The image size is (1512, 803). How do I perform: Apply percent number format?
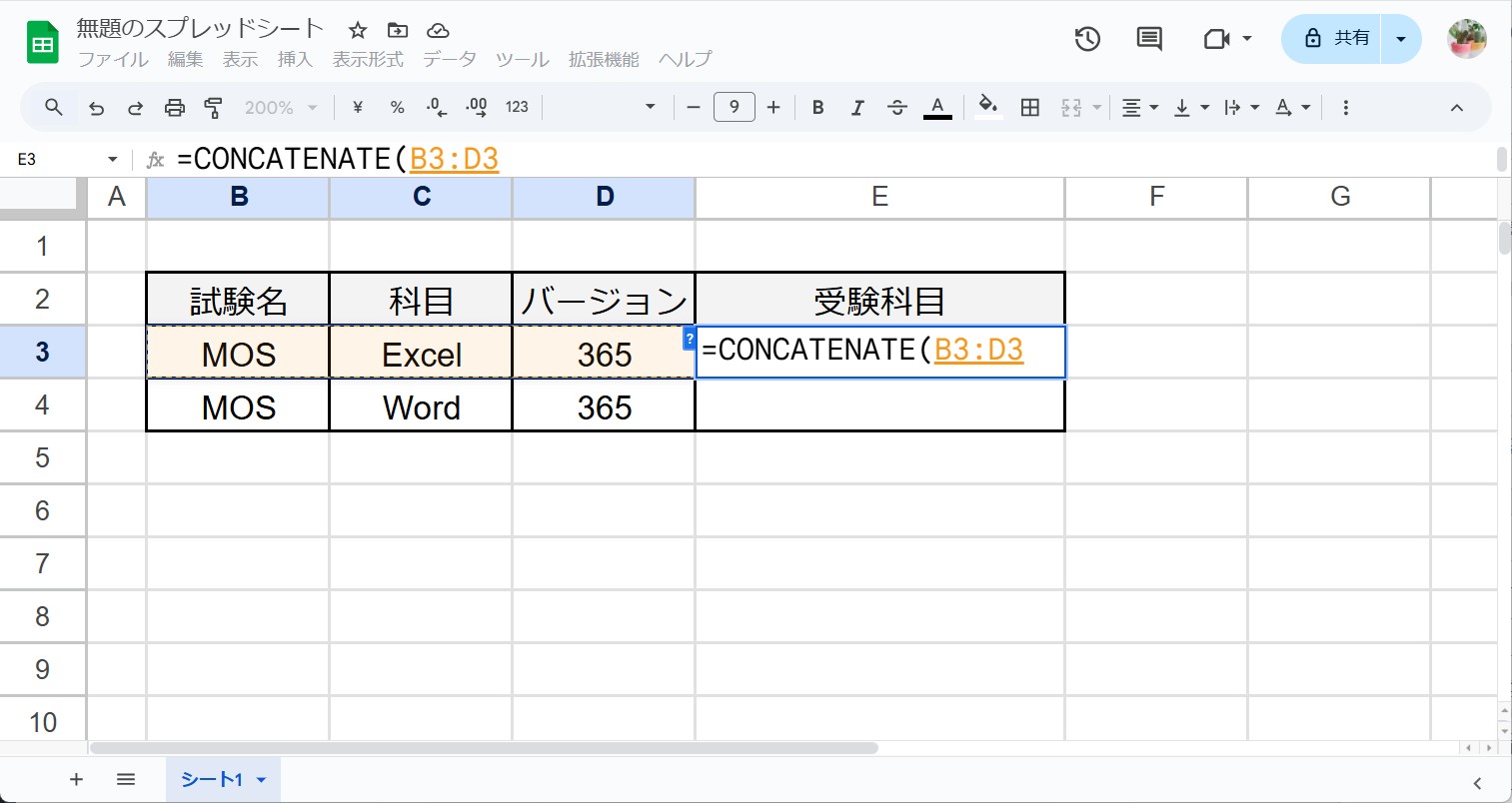pos(397,107)
